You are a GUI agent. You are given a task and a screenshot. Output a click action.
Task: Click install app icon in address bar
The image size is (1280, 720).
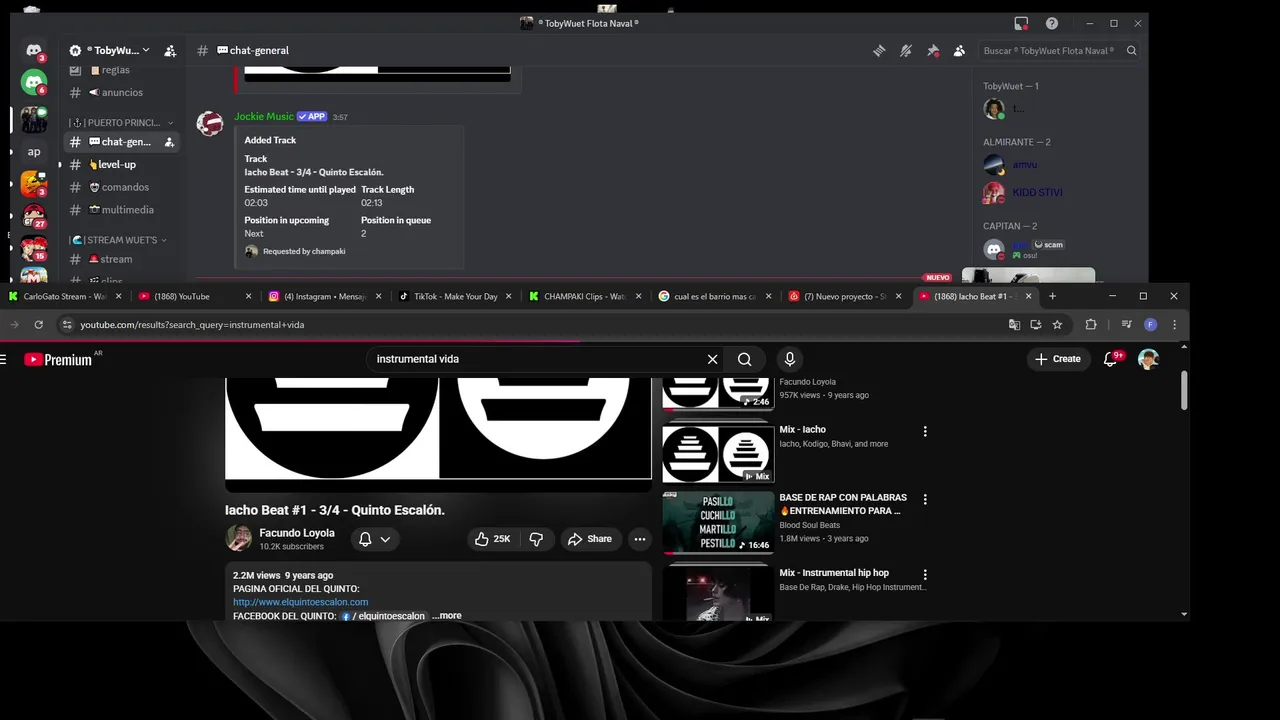(1035, 324)
